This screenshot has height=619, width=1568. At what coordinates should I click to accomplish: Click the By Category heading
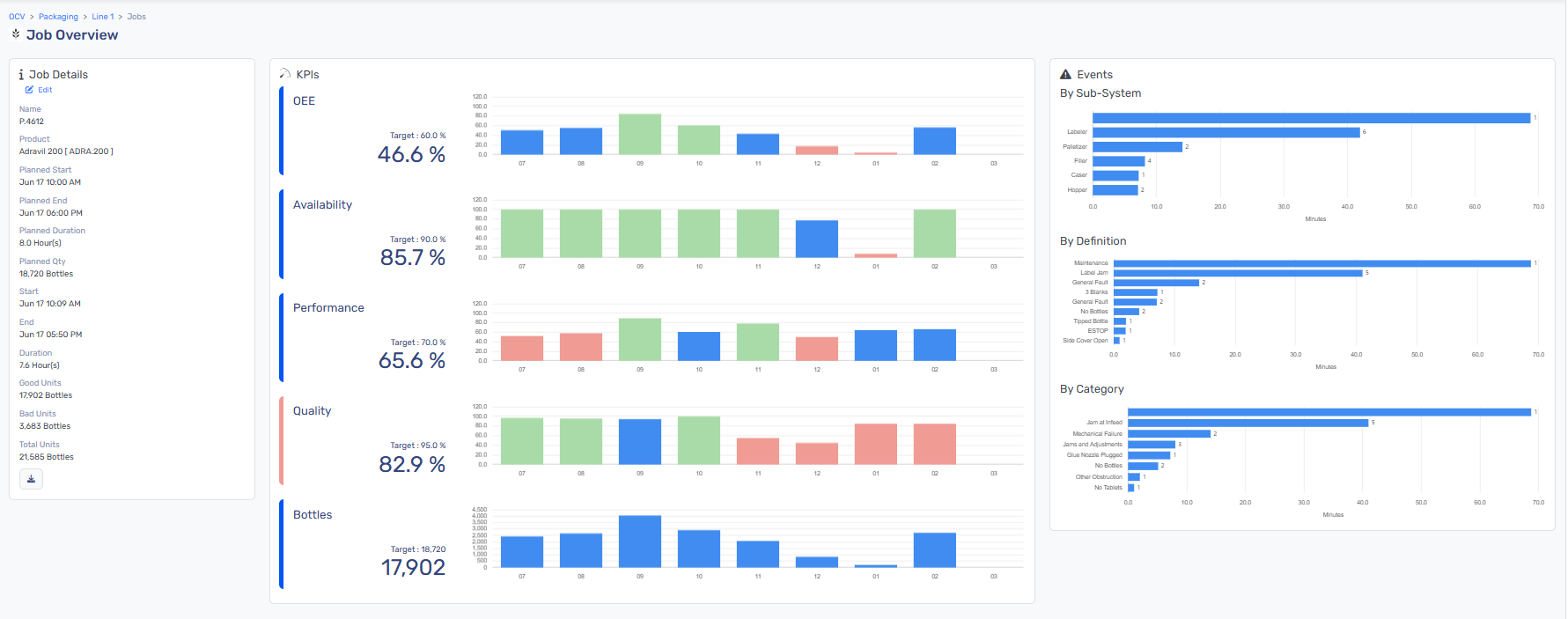pyautogui.click(x=1092, y=389)
